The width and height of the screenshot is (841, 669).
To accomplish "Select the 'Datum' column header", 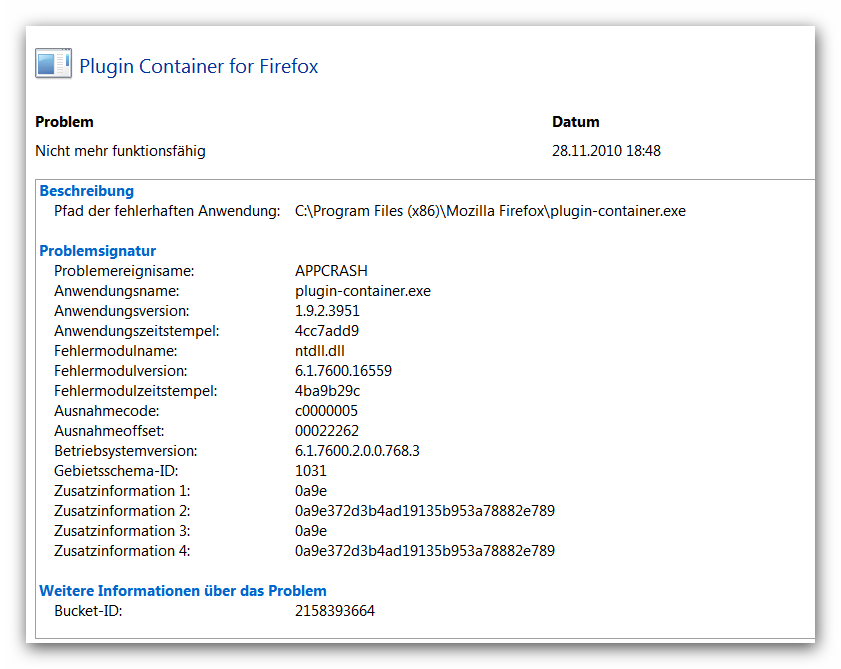I will (575, 122).
